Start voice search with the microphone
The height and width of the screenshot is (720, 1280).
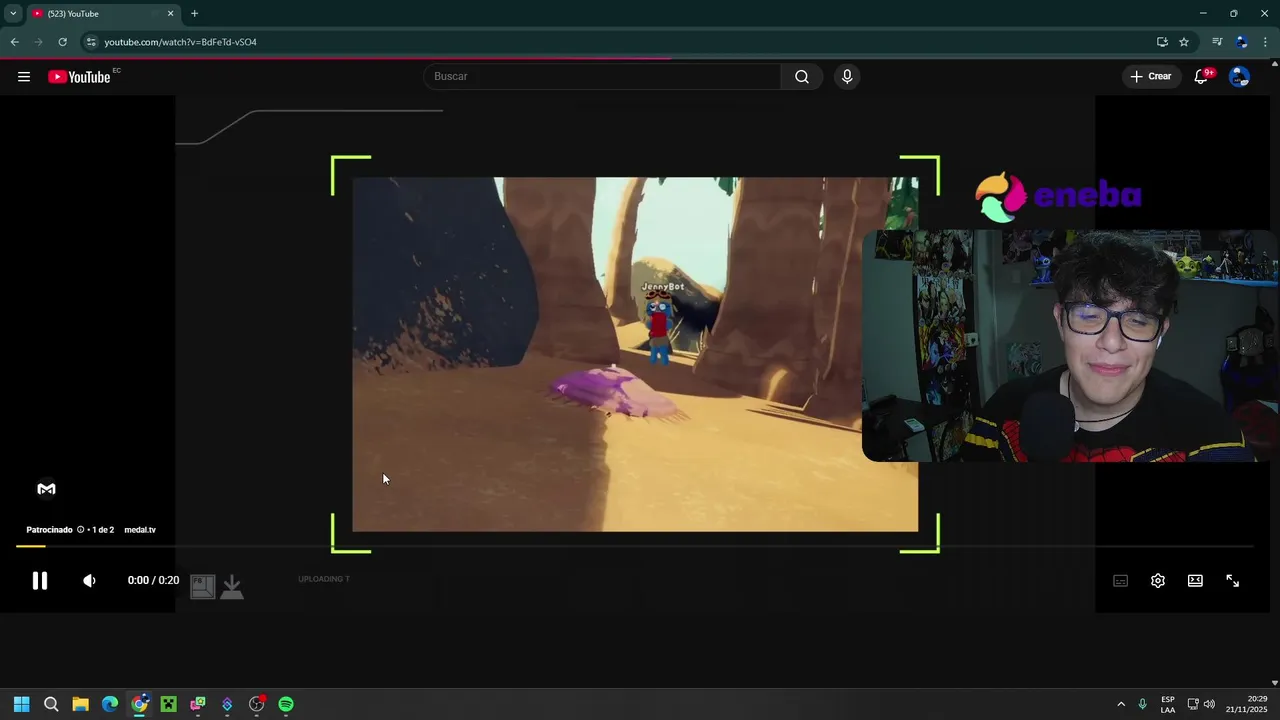coord(847,77)
